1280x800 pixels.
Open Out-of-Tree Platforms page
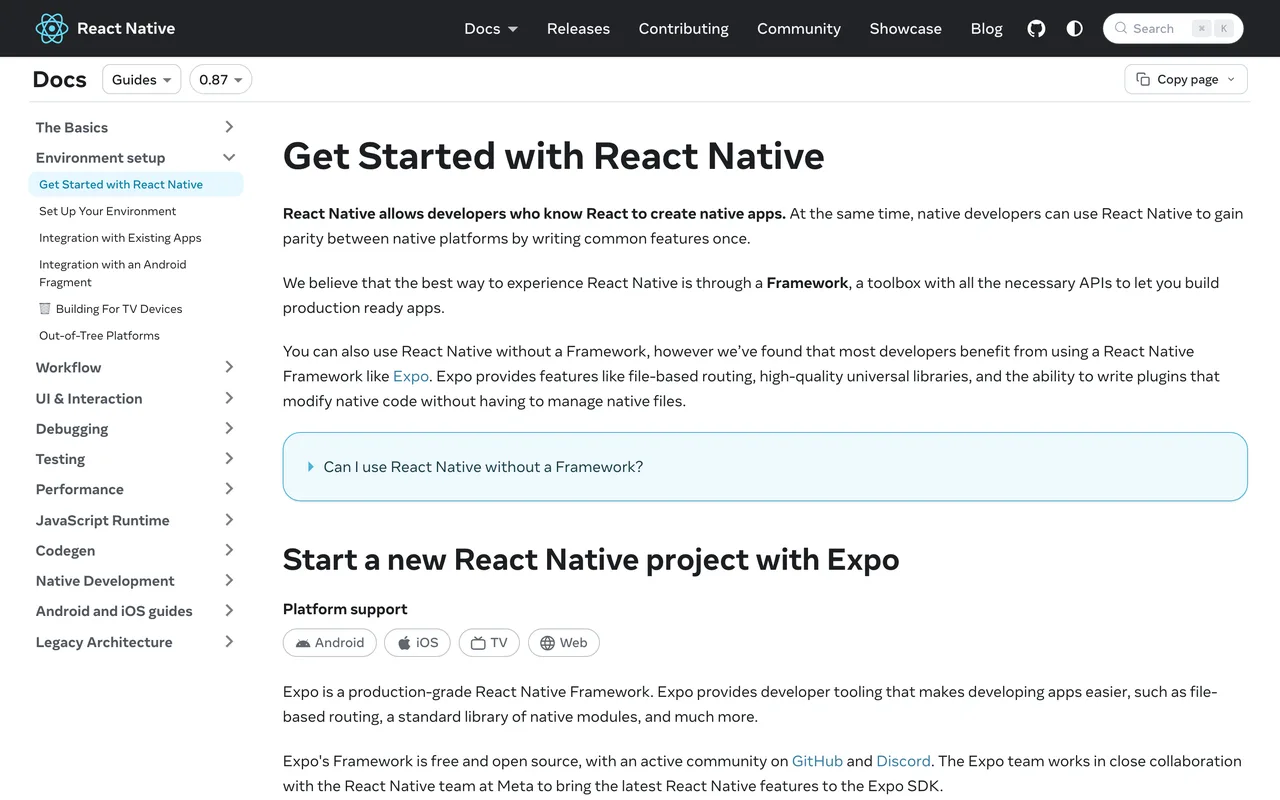click(99, 336)
